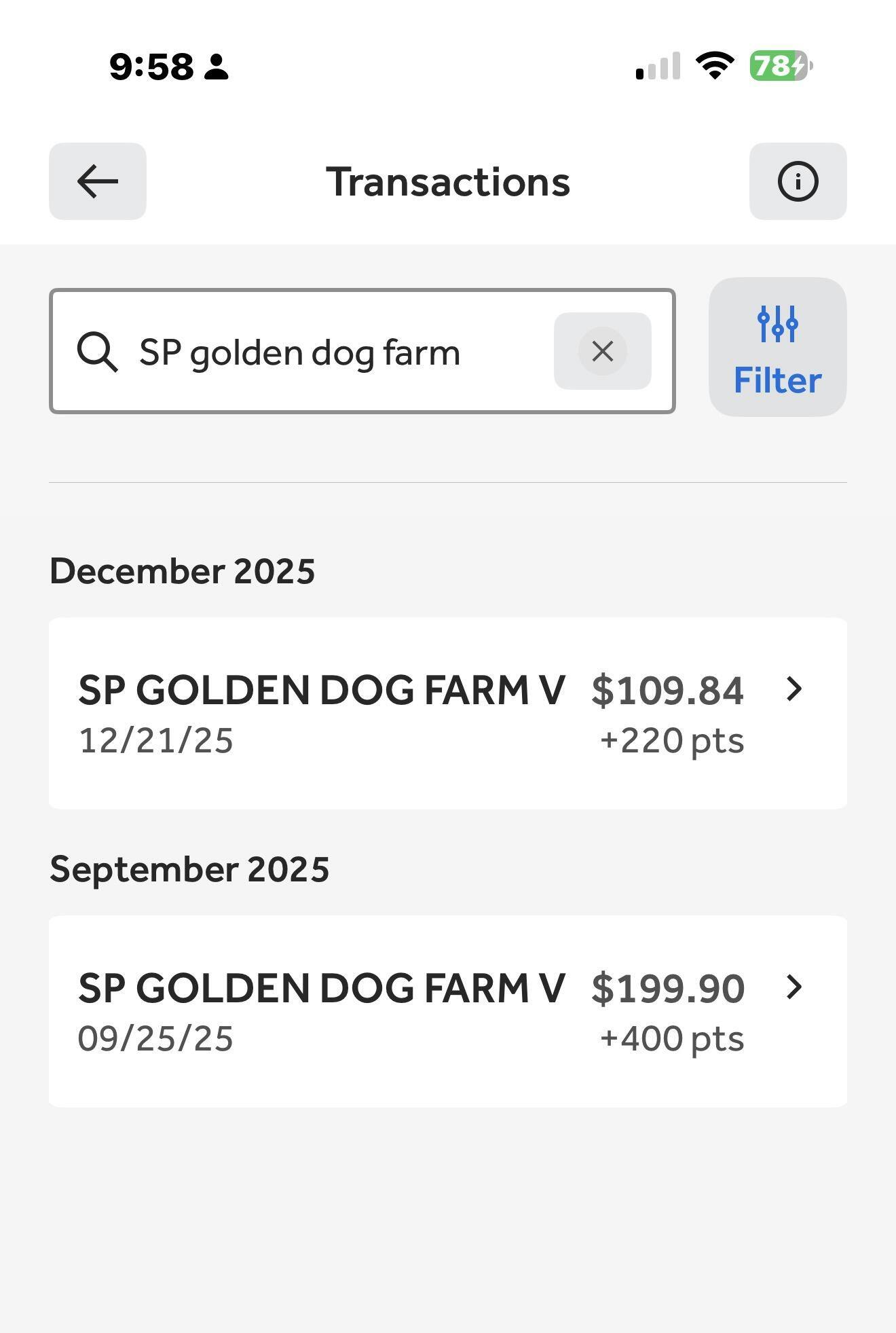The image size is (896, 1333).
Task: Open the Filter label button
Action: 777,380
